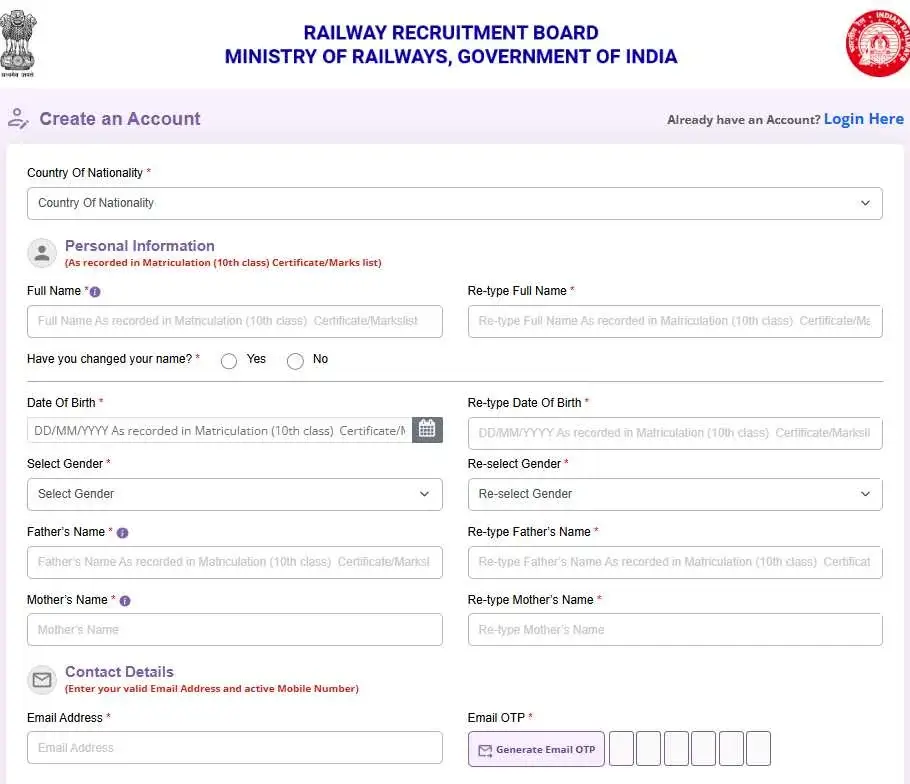910x784 pixels.
Task: Click the first Email OTP digit box
Action: click(621, 749)
